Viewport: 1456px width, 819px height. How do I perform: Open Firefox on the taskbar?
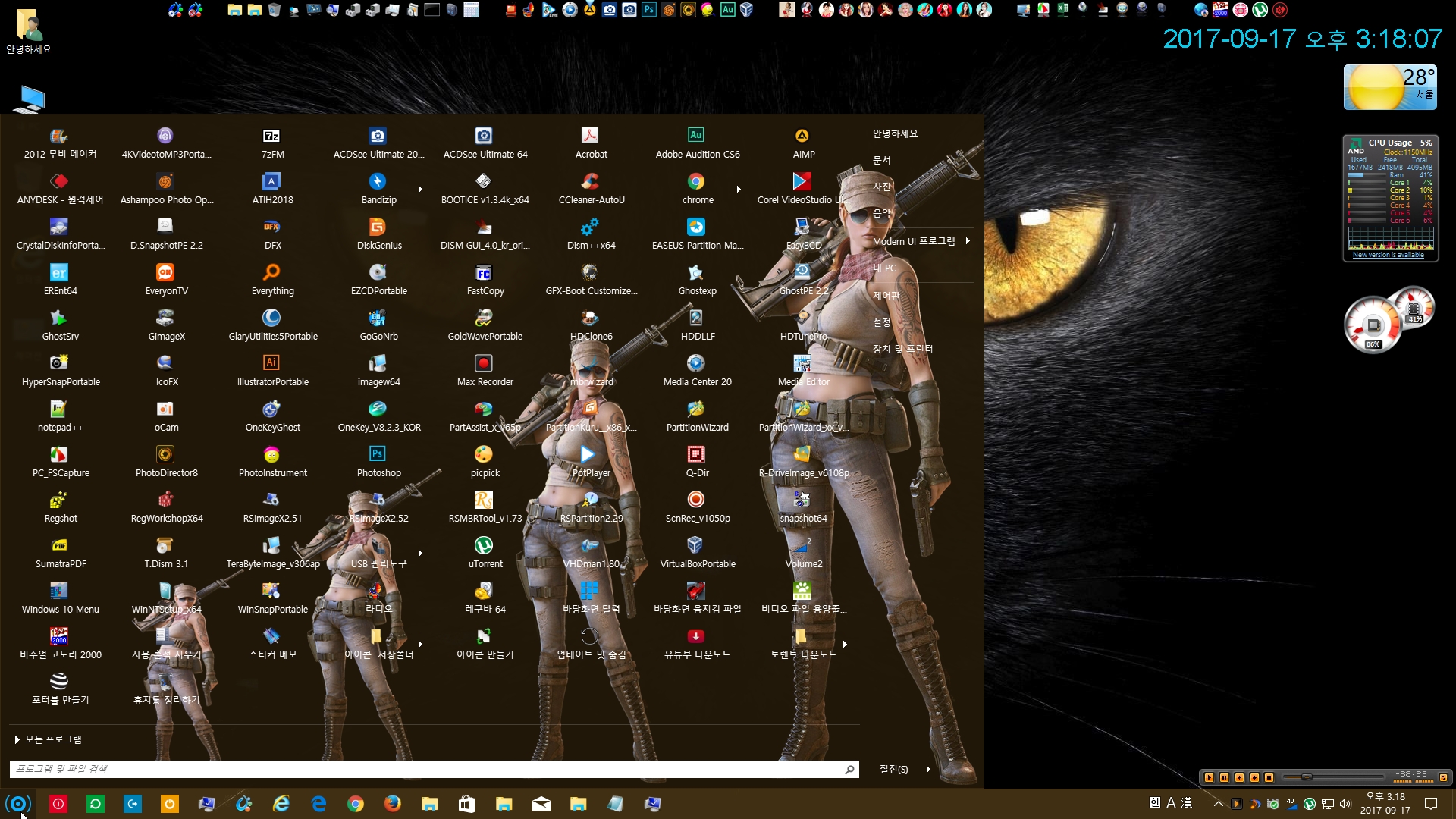(x=392, y=804)
